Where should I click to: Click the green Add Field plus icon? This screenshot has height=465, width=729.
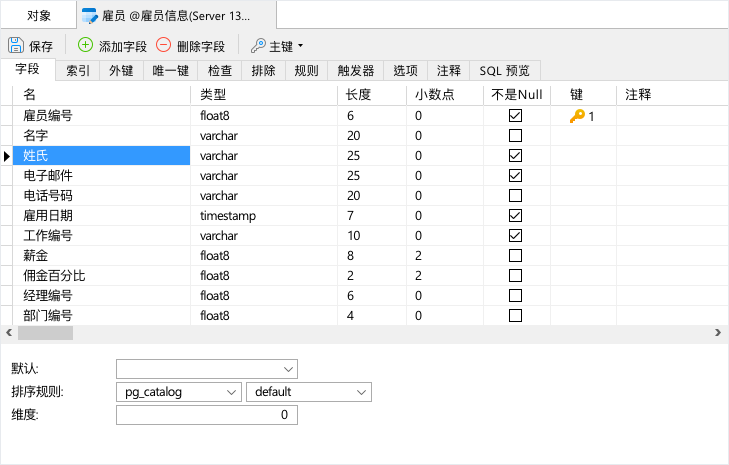click(85, 45)
